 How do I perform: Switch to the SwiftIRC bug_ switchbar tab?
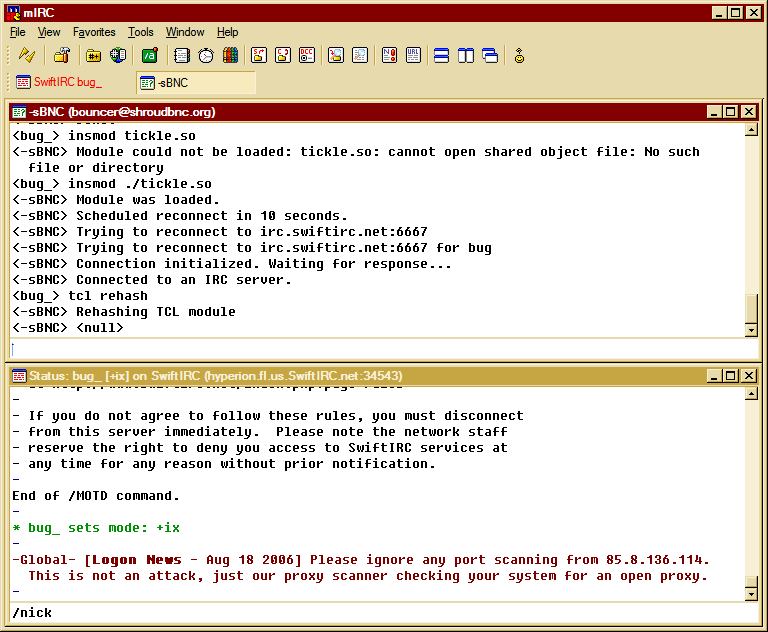72,82
